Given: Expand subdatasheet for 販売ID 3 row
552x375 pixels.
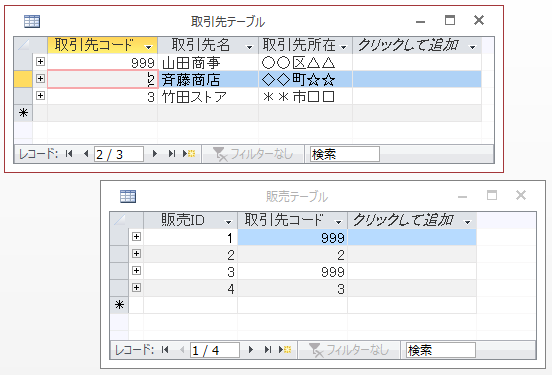Looking at the screenshot, I should tap(136, 270).
